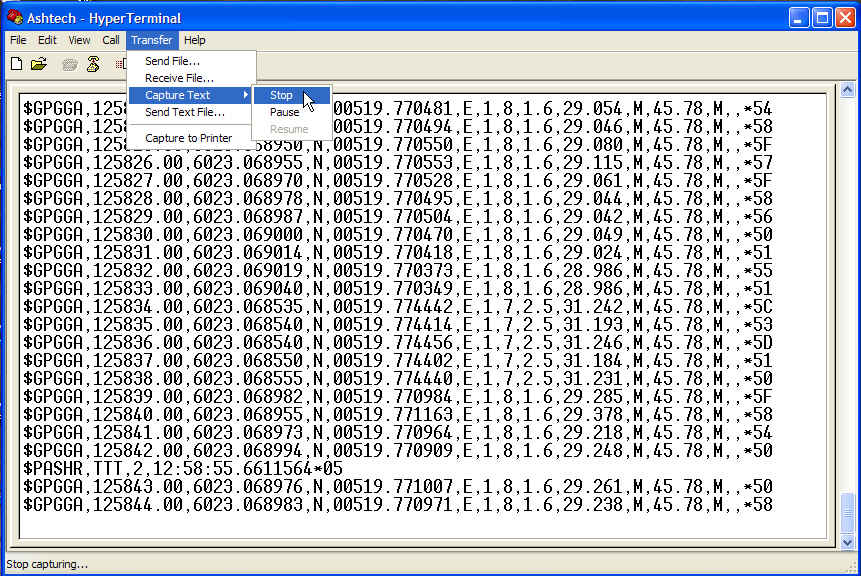Click the terminal scrollbar down arrow
Screen dimensions: 861x576
pyautogui.click(x=847, y=540)
